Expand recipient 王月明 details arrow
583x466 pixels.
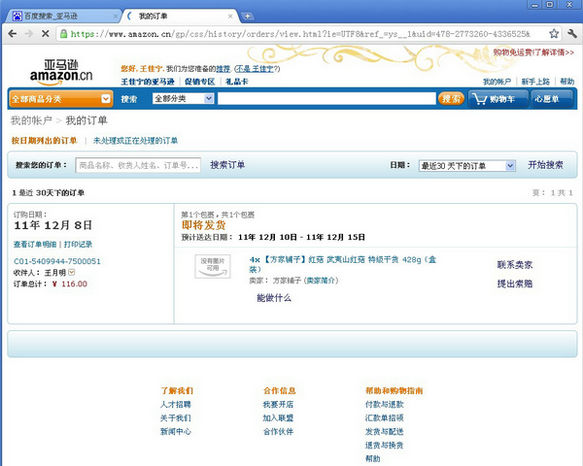[x=72, y=272]
